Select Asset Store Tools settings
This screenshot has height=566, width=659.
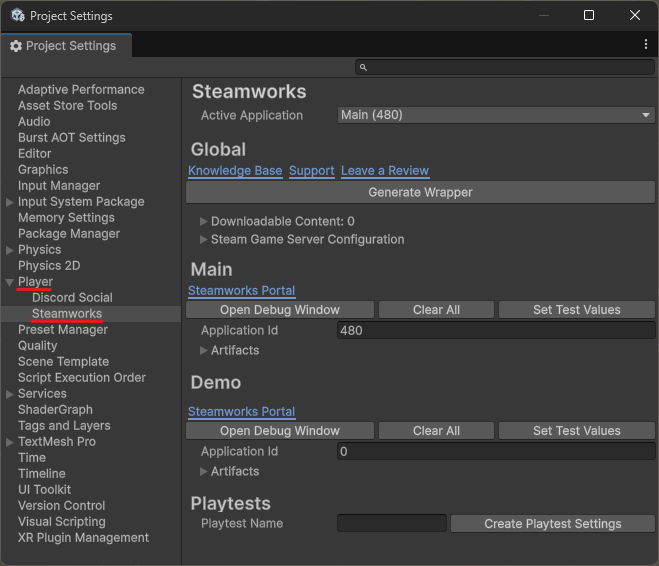pyautogui.click(x=68, y=105)
